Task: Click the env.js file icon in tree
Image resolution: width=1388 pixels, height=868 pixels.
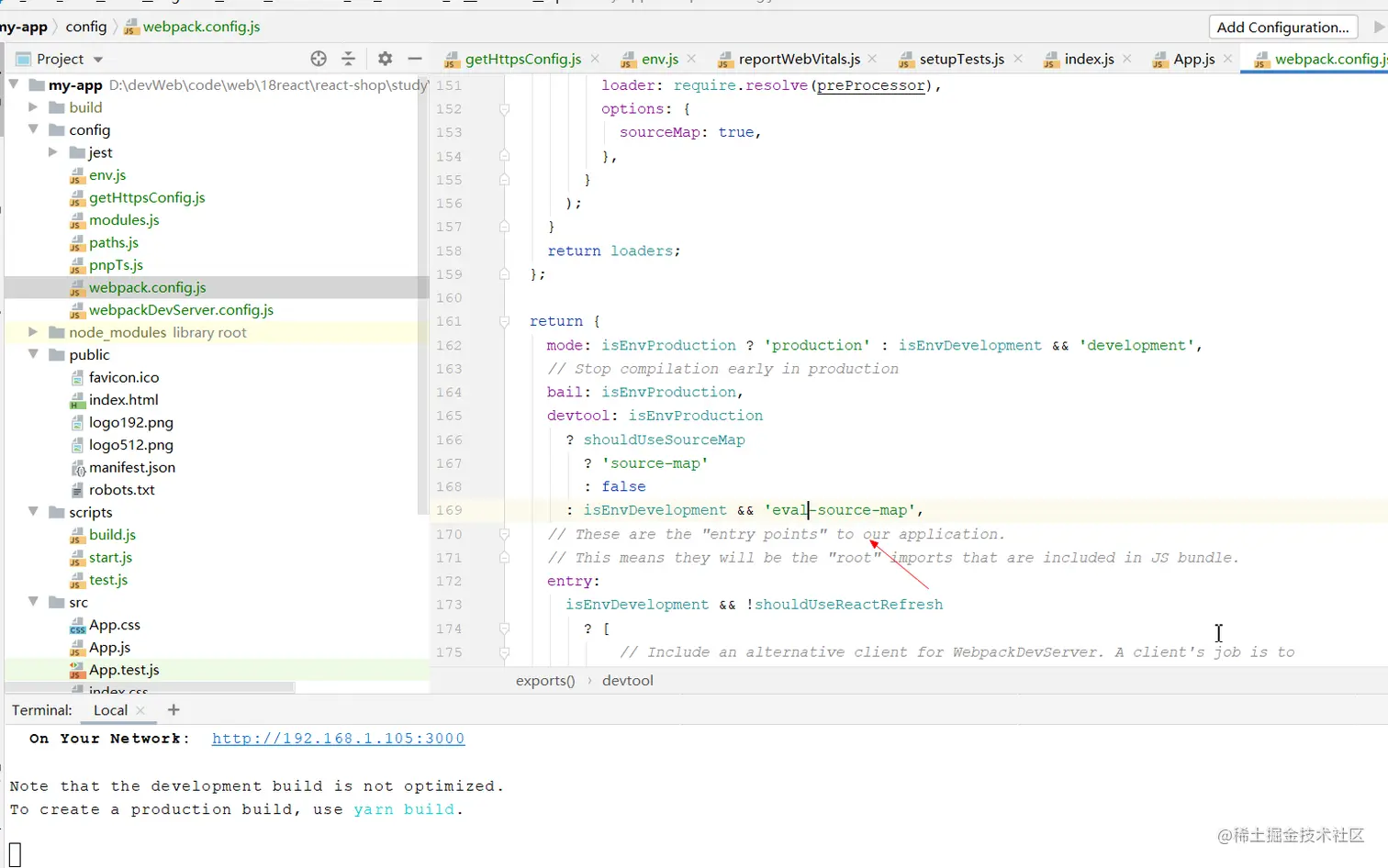Action: [x=78, y=175]
